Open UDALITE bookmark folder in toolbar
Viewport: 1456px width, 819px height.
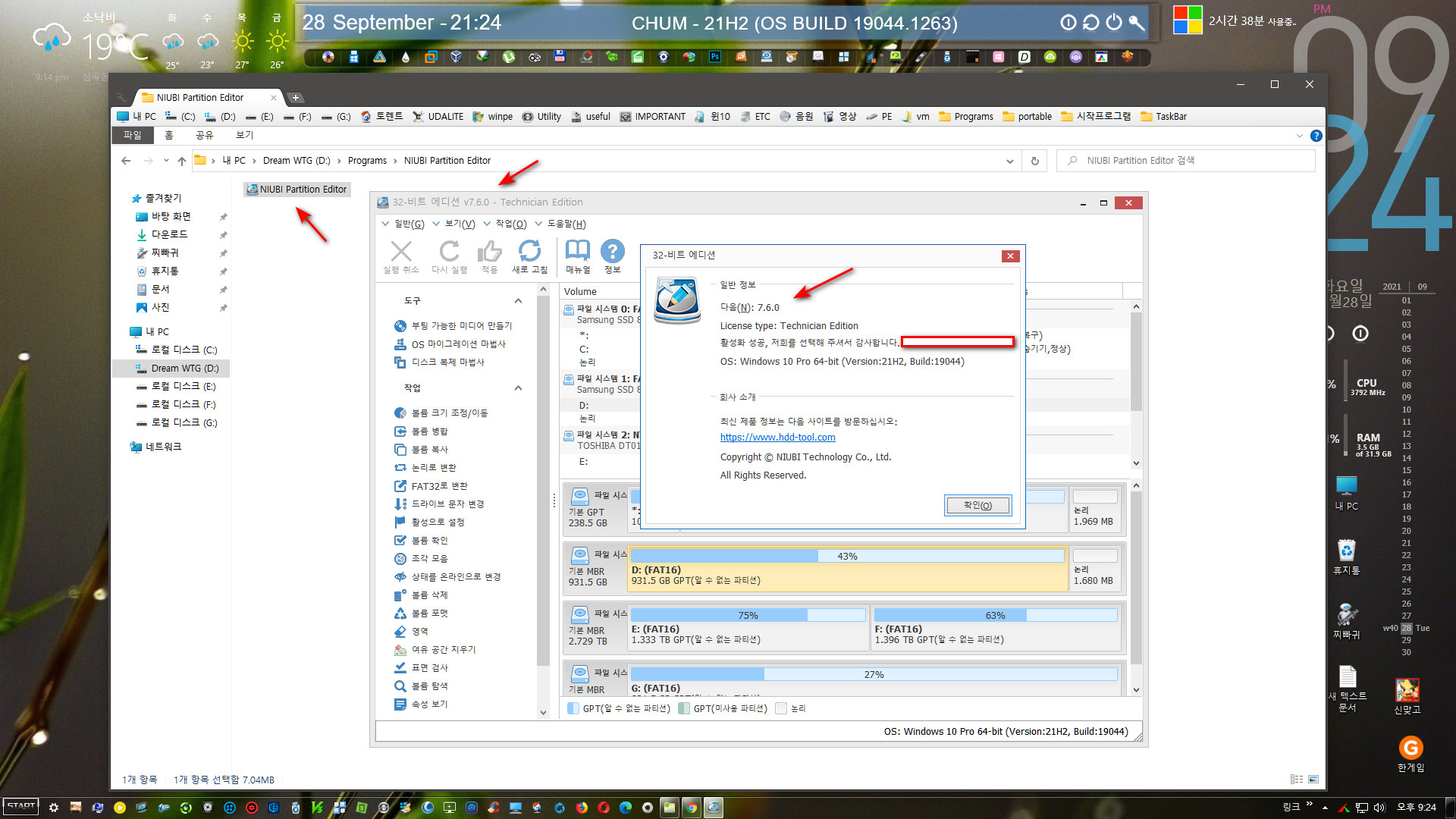(x=438, y=117)
